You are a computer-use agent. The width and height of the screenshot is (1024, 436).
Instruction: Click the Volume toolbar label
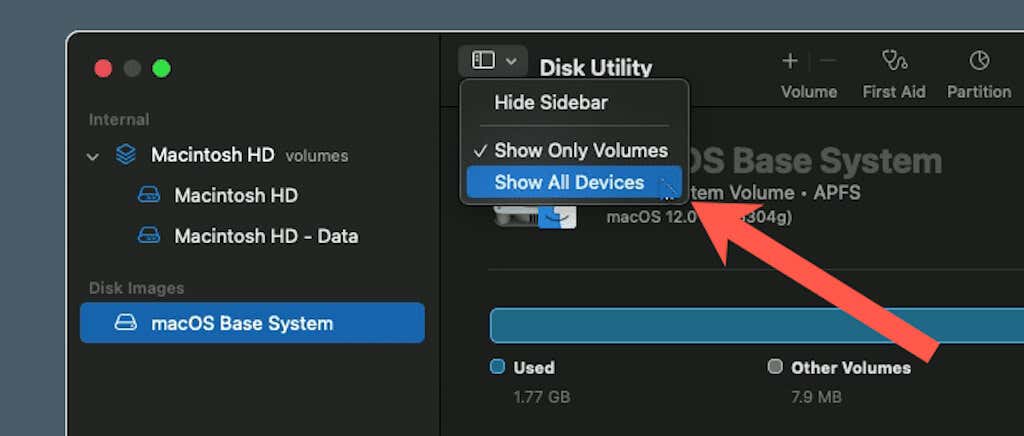click(808, 92)
